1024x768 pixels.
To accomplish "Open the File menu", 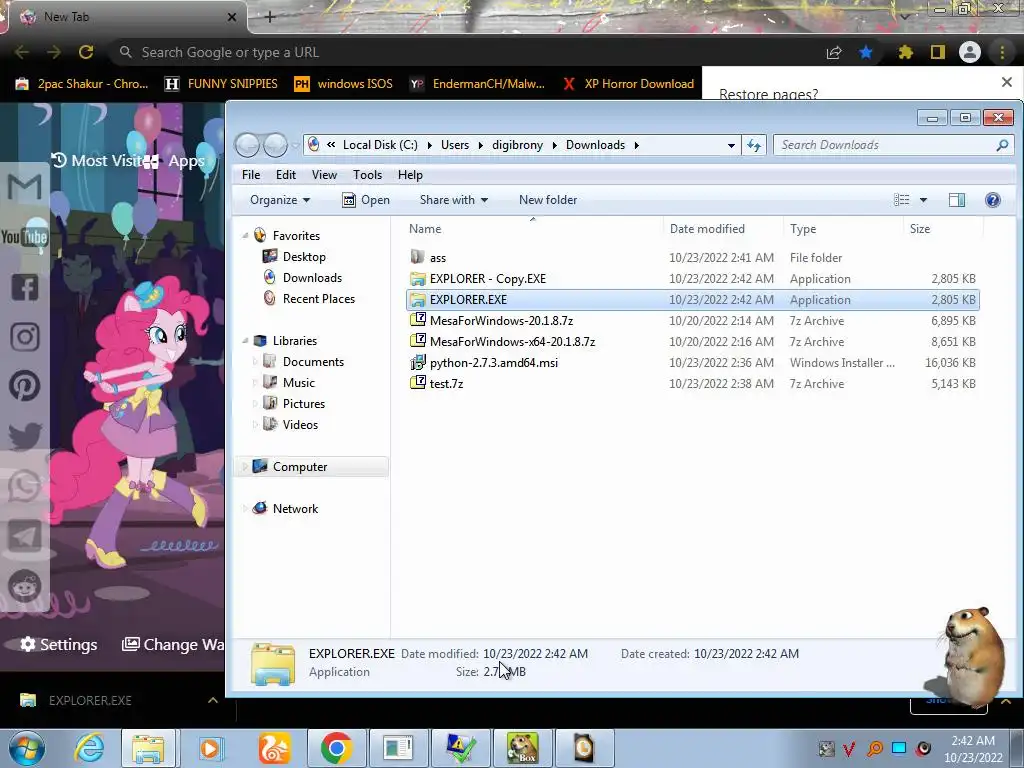I will point(251,175).
